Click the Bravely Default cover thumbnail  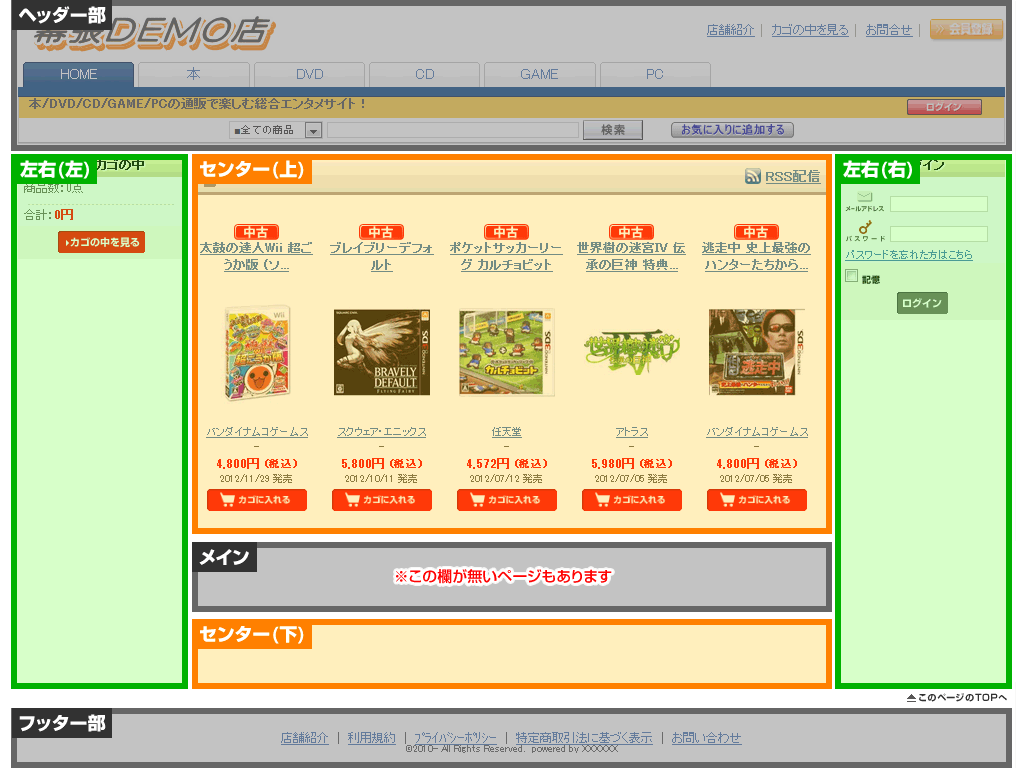coord(382,353)
